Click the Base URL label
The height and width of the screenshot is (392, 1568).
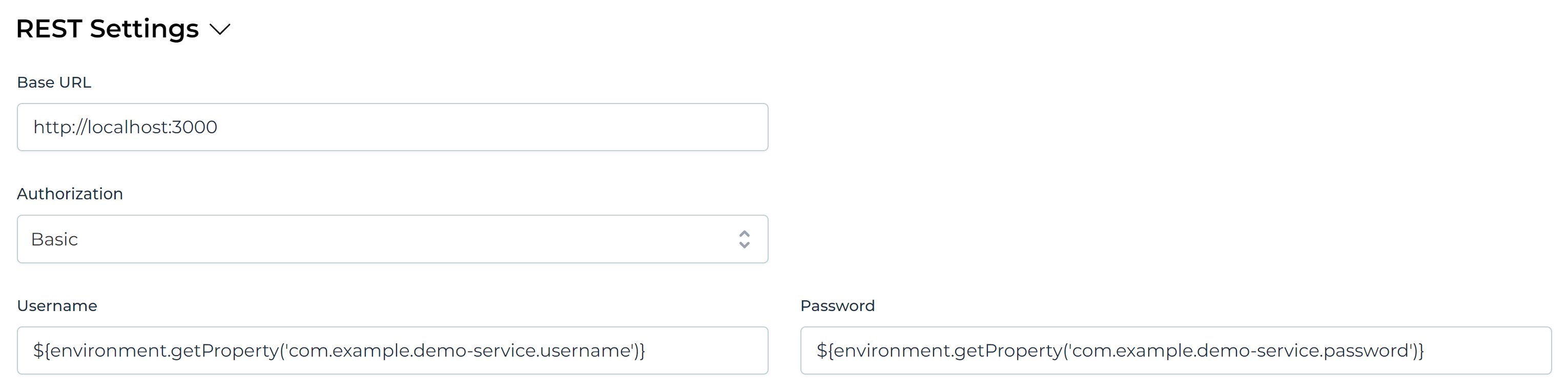[x=54, y=81]
